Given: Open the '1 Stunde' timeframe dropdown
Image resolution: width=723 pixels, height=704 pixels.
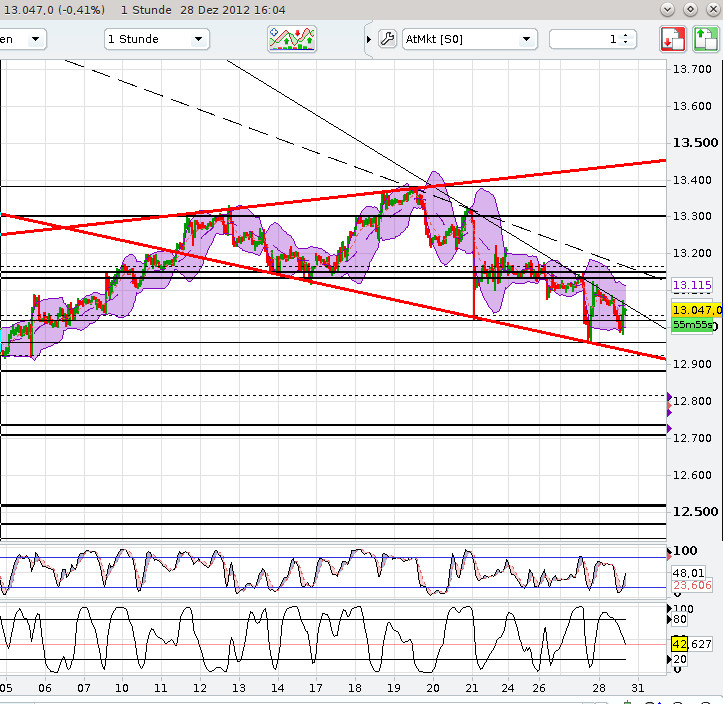Looking at the screenshot, I should tap(156, 39).
